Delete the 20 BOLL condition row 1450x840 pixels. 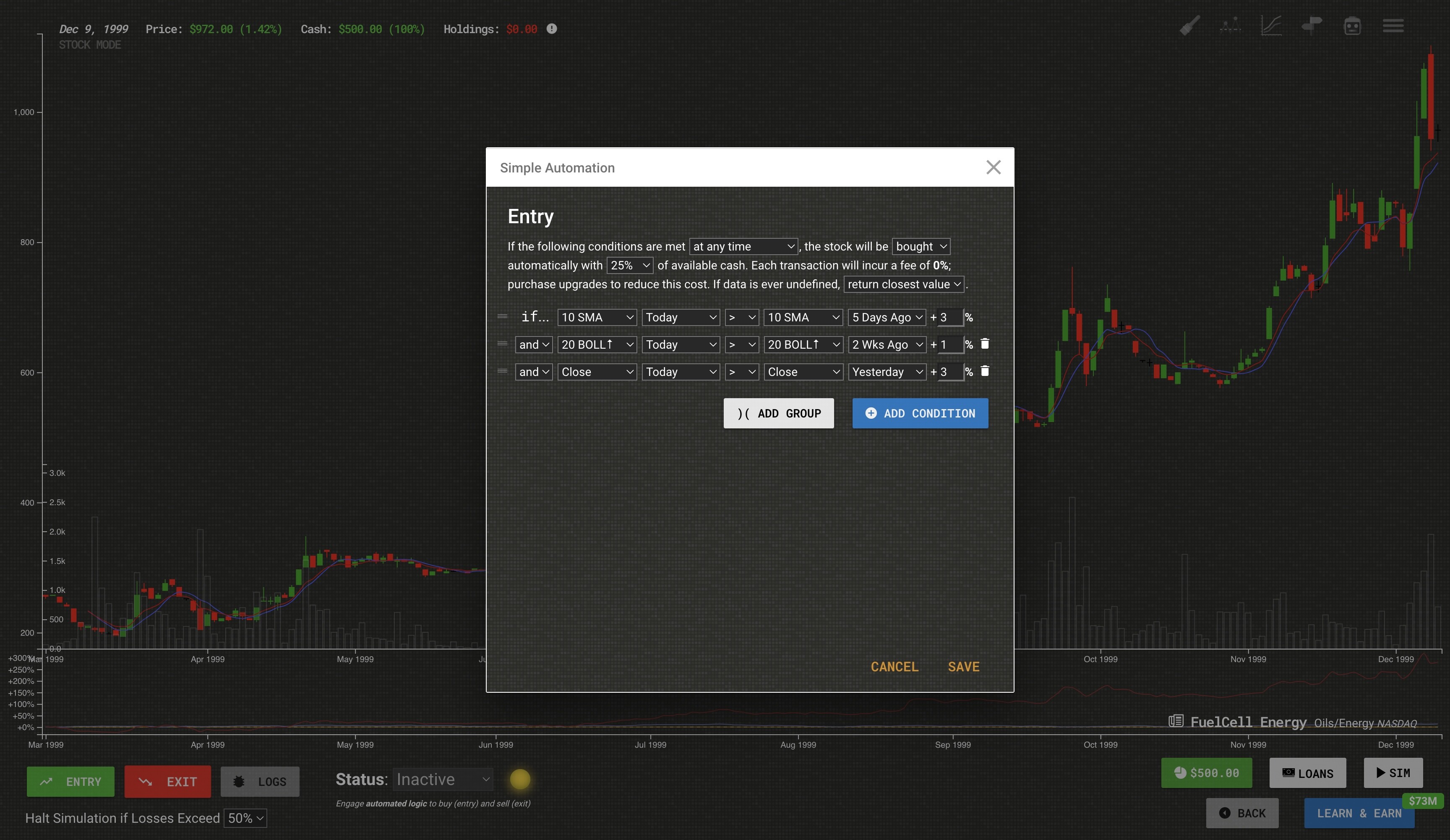985,344
